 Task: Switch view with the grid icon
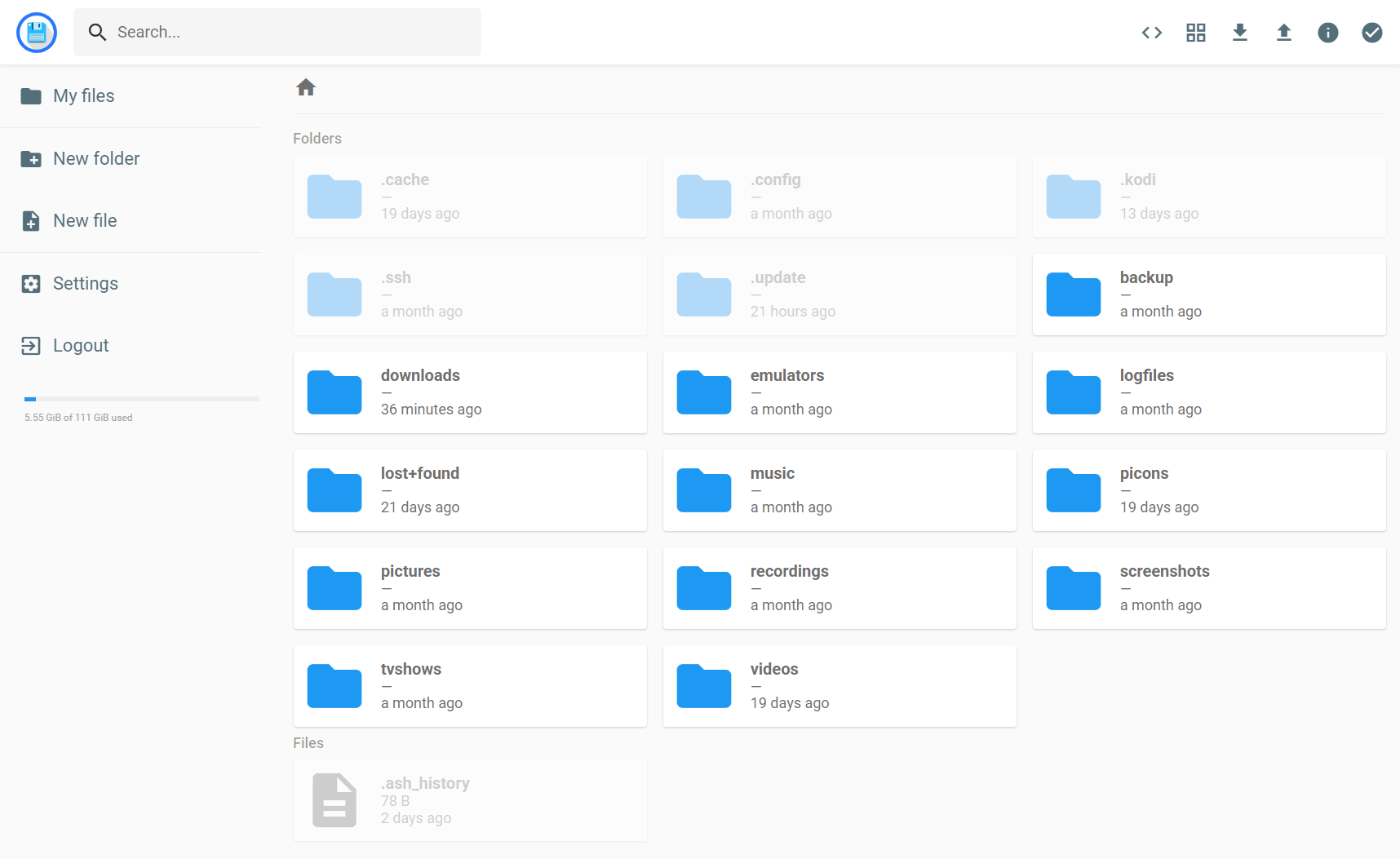click(1195, 33)
